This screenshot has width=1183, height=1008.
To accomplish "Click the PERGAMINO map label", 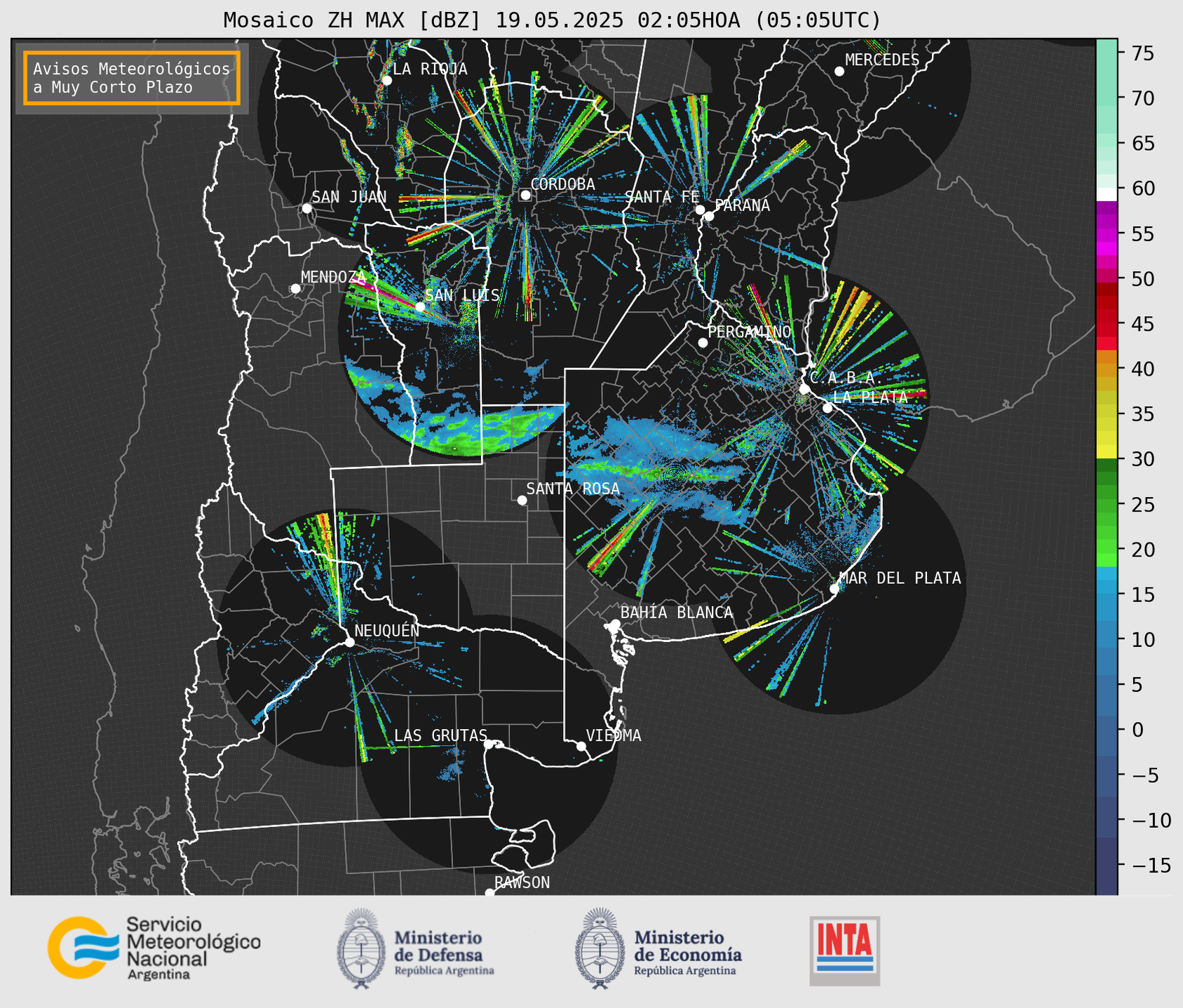I will [750, 332].
